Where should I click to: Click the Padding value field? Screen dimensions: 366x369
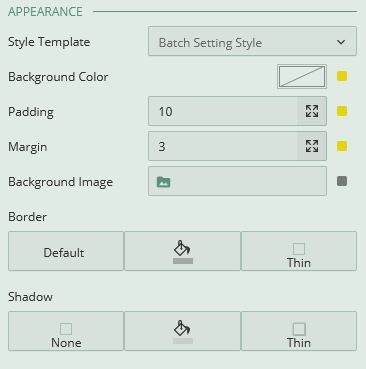[x=223, y=111]
